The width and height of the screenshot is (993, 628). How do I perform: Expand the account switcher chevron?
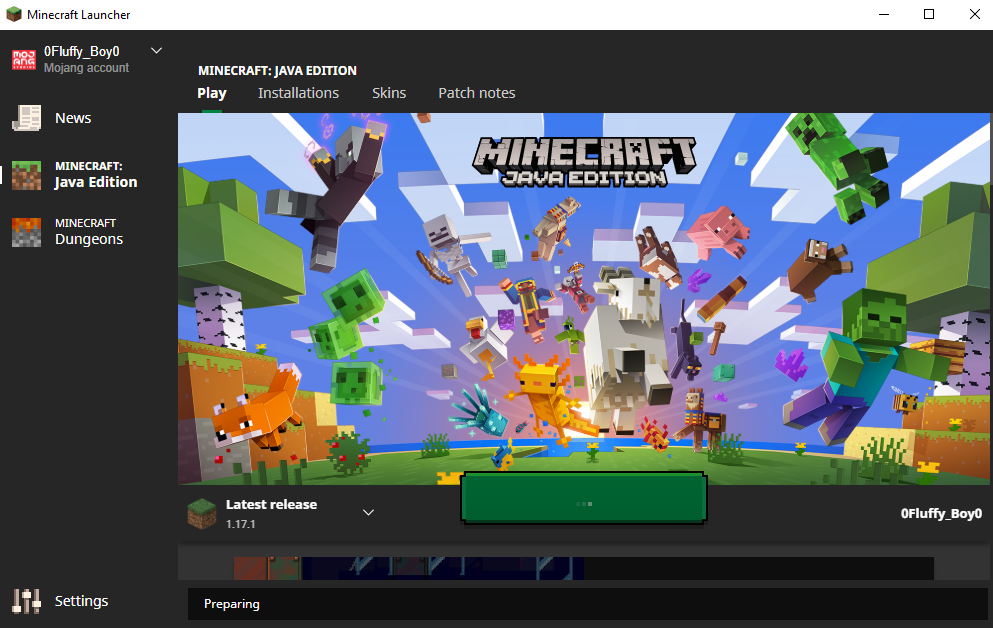point(156,51)
